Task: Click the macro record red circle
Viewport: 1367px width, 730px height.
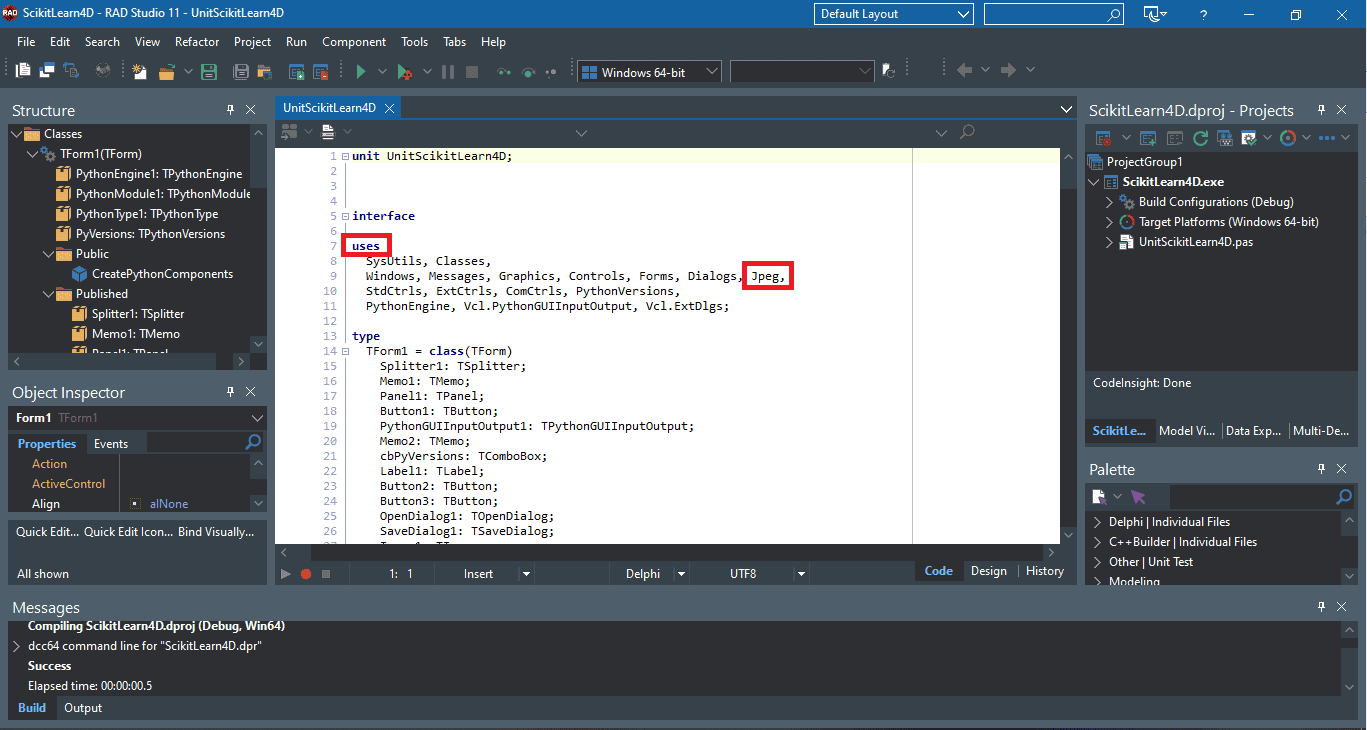Action: tap(306, 574)
